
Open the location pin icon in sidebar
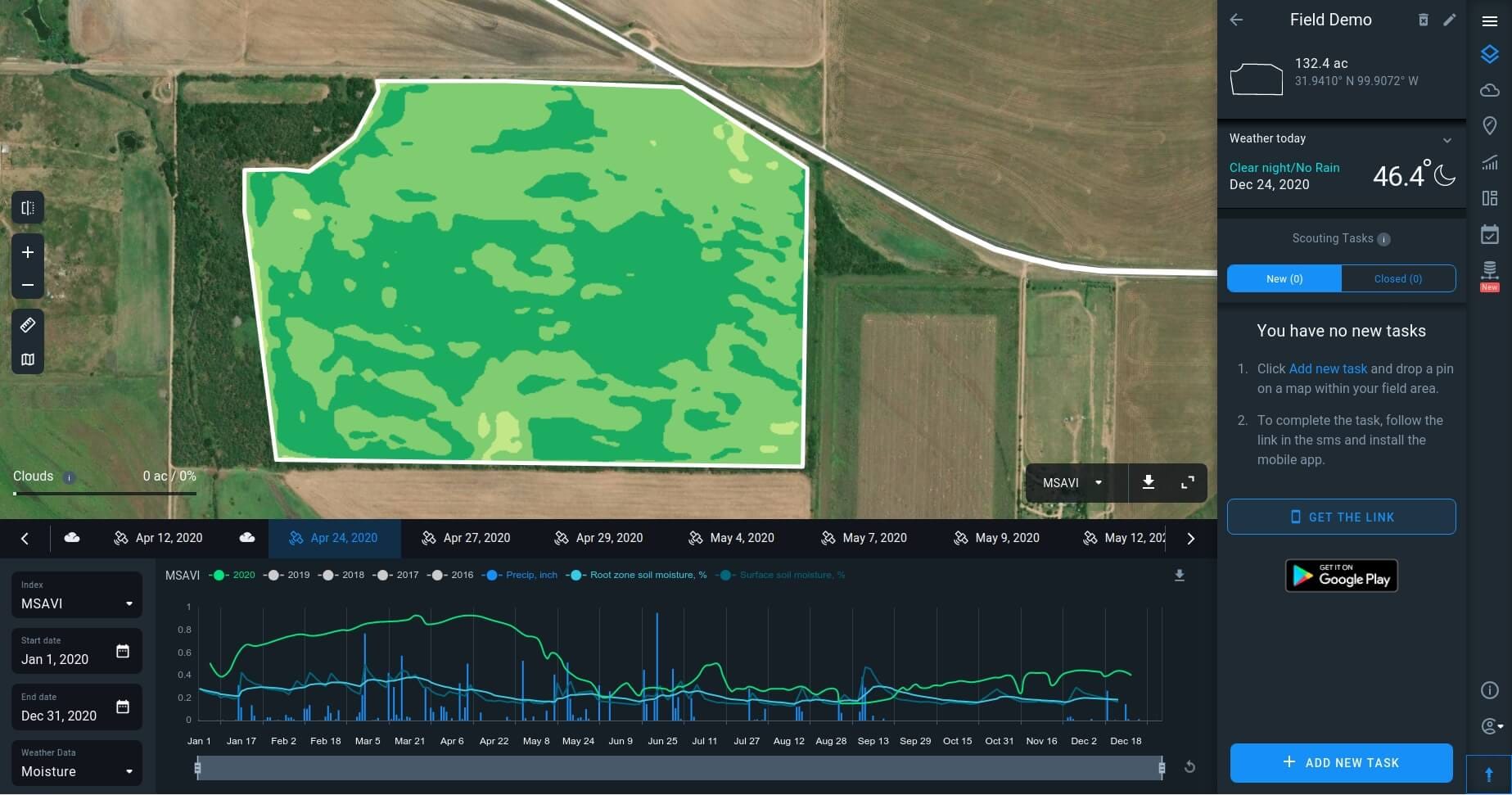click(x=1490, y=125)
